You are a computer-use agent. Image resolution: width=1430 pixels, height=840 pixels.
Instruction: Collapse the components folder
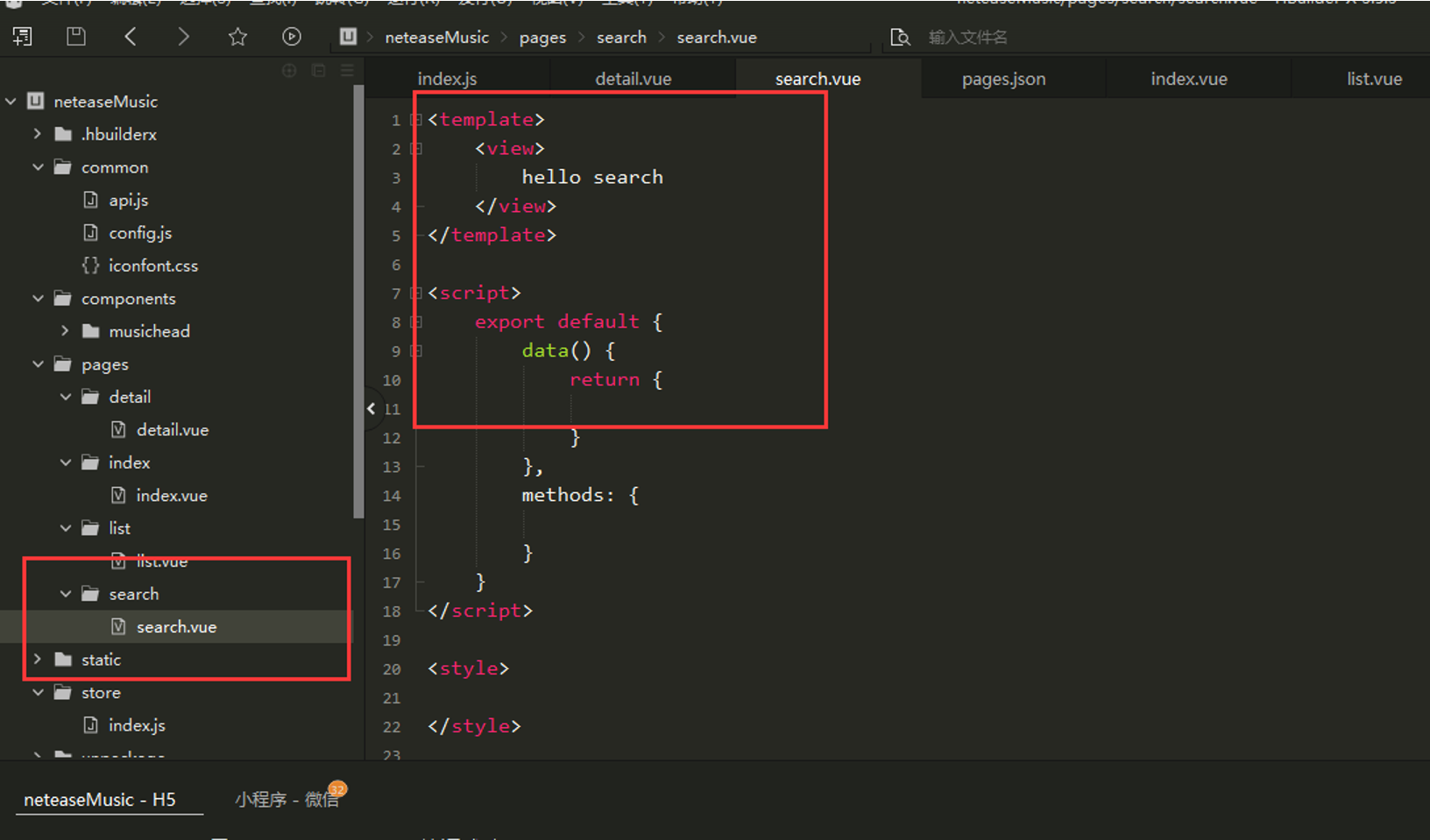coord(38,298)
